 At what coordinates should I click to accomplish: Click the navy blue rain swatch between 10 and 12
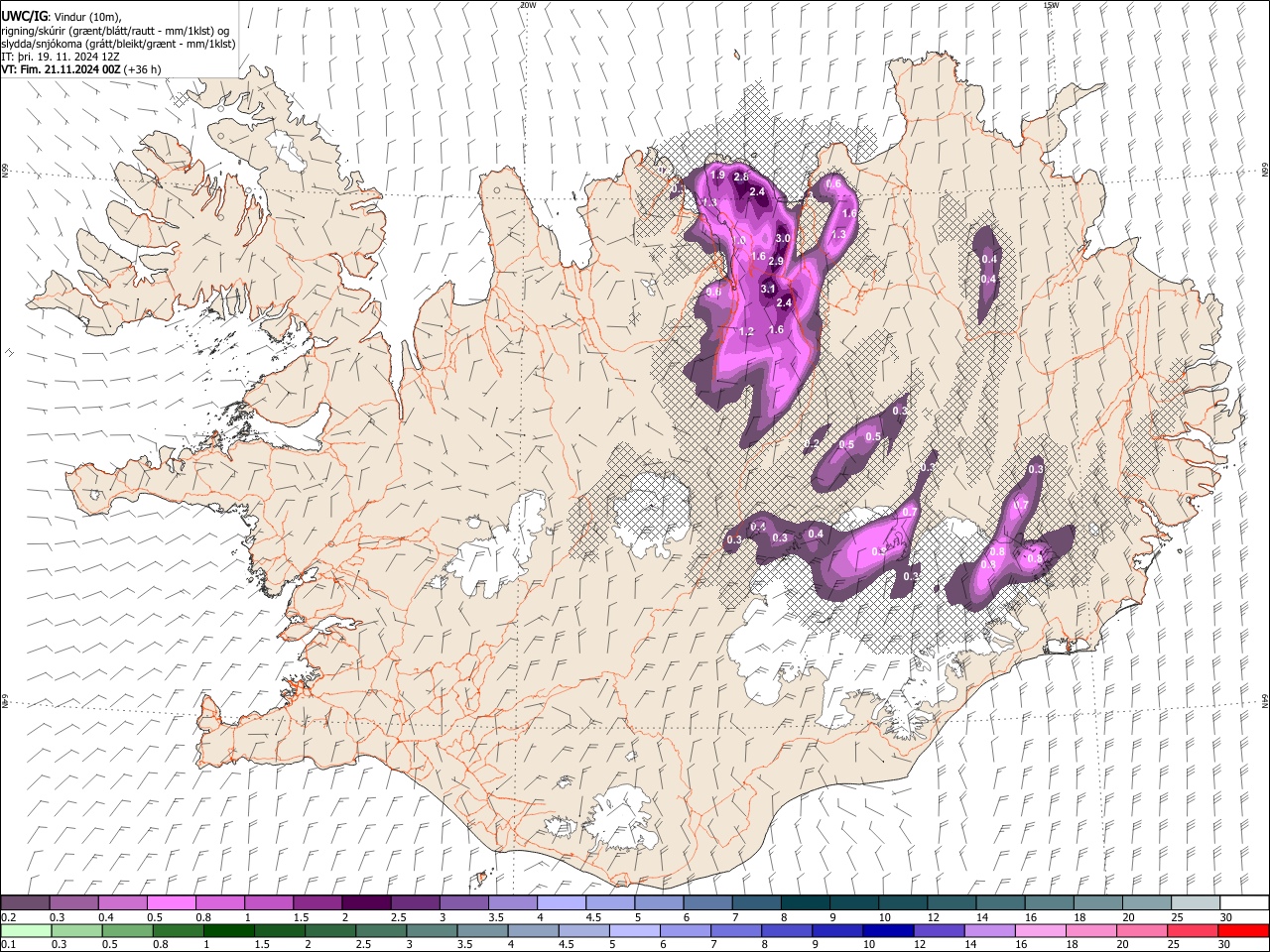[888, 930]
